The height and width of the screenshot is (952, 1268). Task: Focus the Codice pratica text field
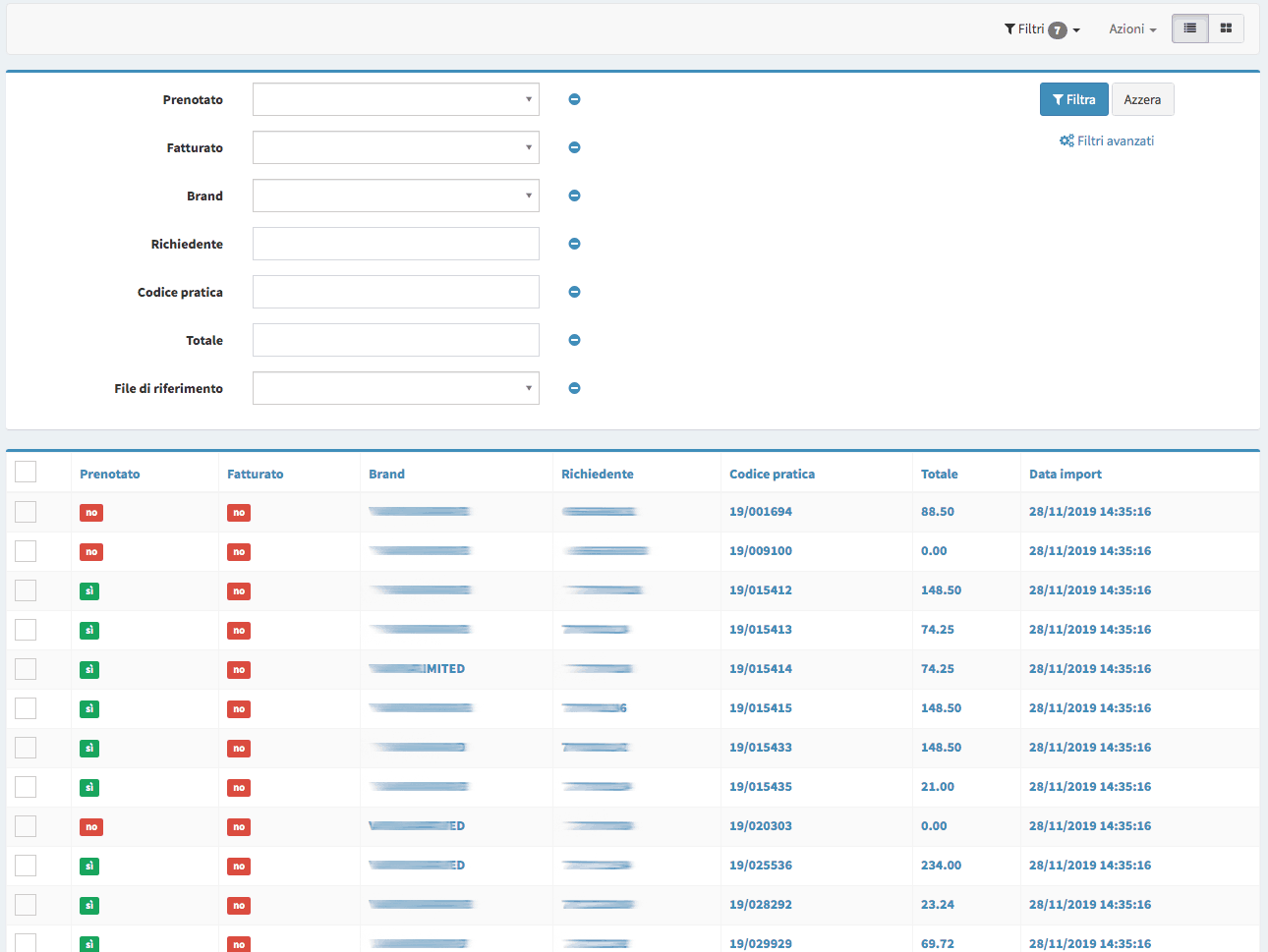click(x=396, y=292)
